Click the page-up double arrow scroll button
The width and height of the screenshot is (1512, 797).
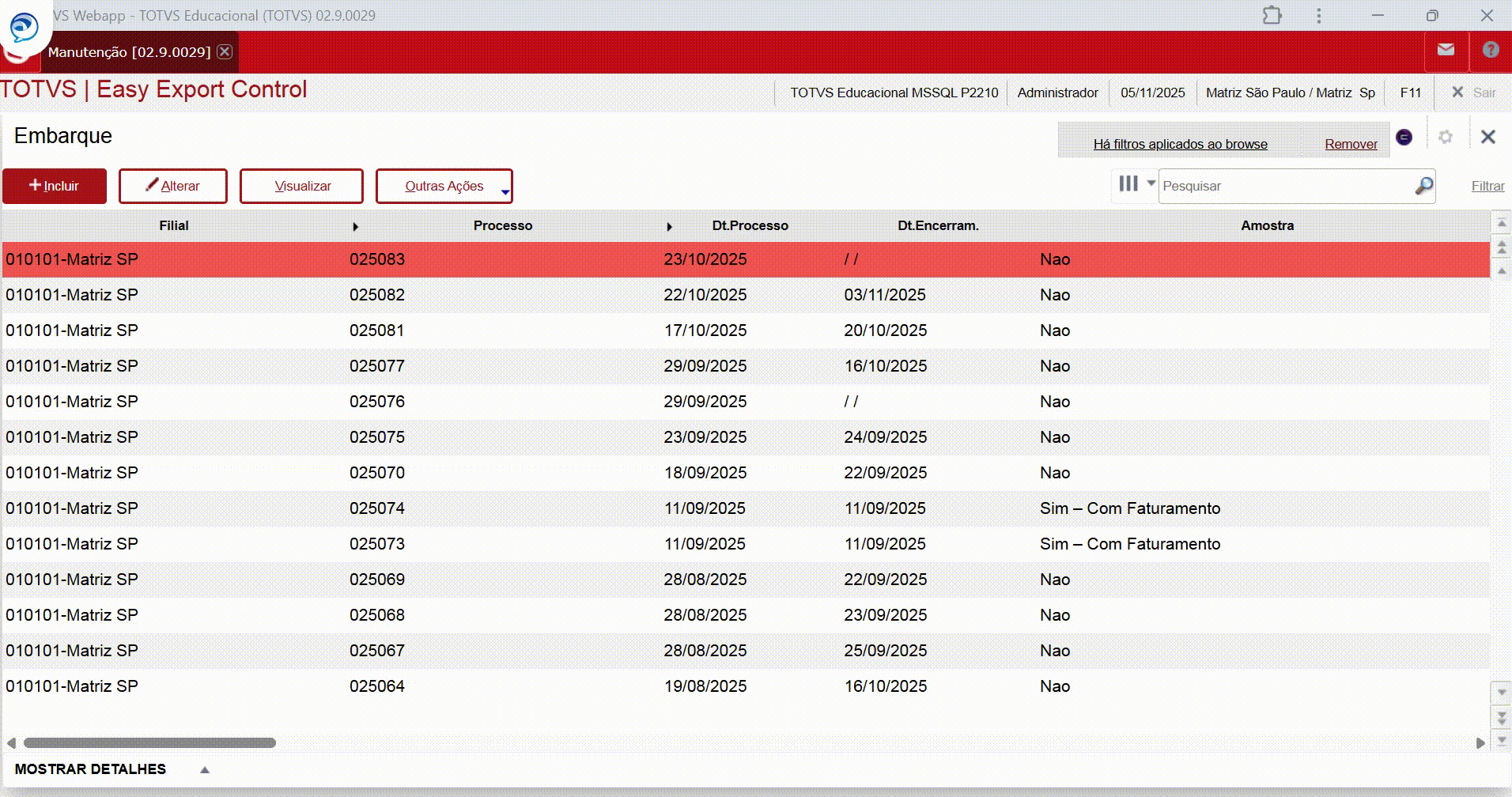[1501, 247]
